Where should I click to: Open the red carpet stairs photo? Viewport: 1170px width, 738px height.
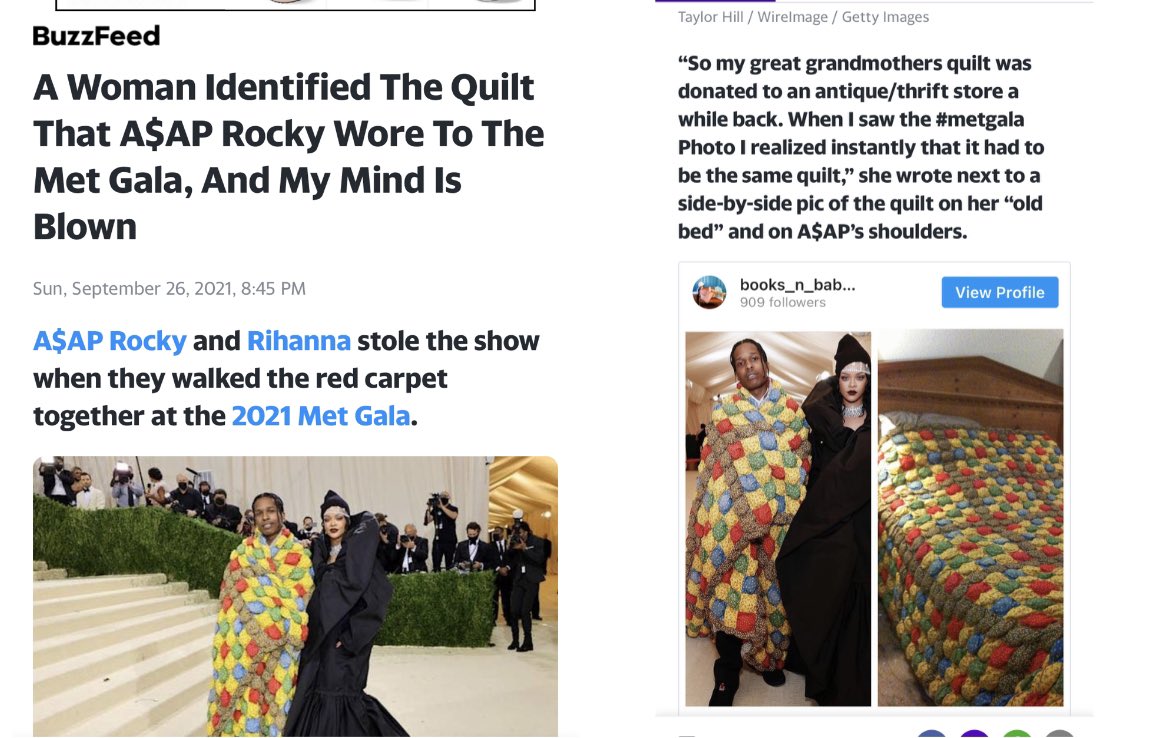(x=295, y=596)
